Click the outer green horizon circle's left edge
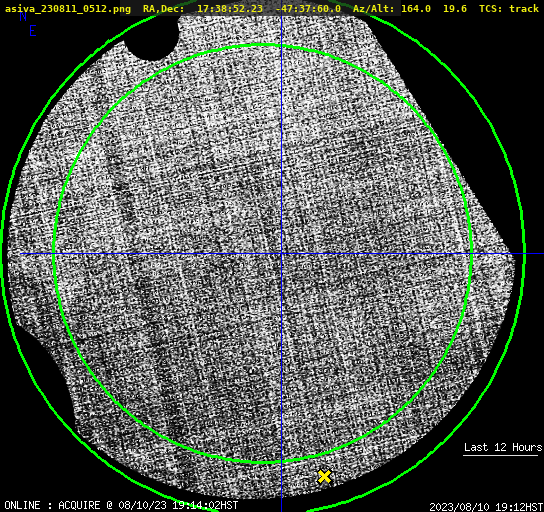Viewport: 544px width, 512px height. click(x=3, y=250)
